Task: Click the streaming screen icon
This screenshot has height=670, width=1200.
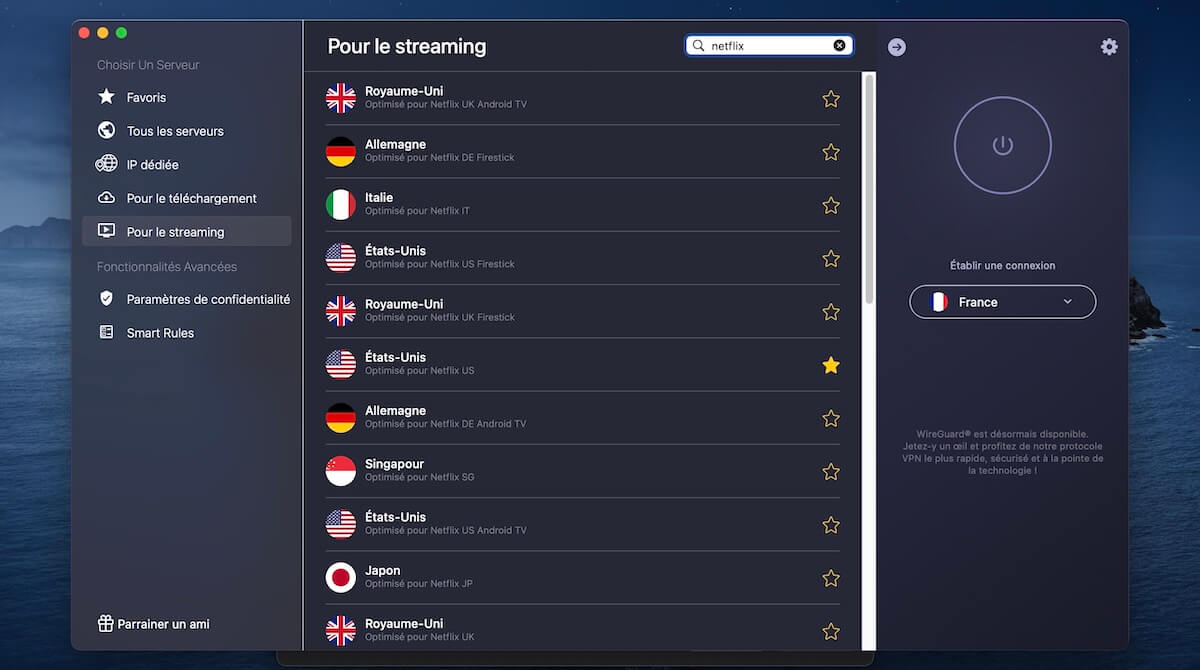Action: [107, 231]
